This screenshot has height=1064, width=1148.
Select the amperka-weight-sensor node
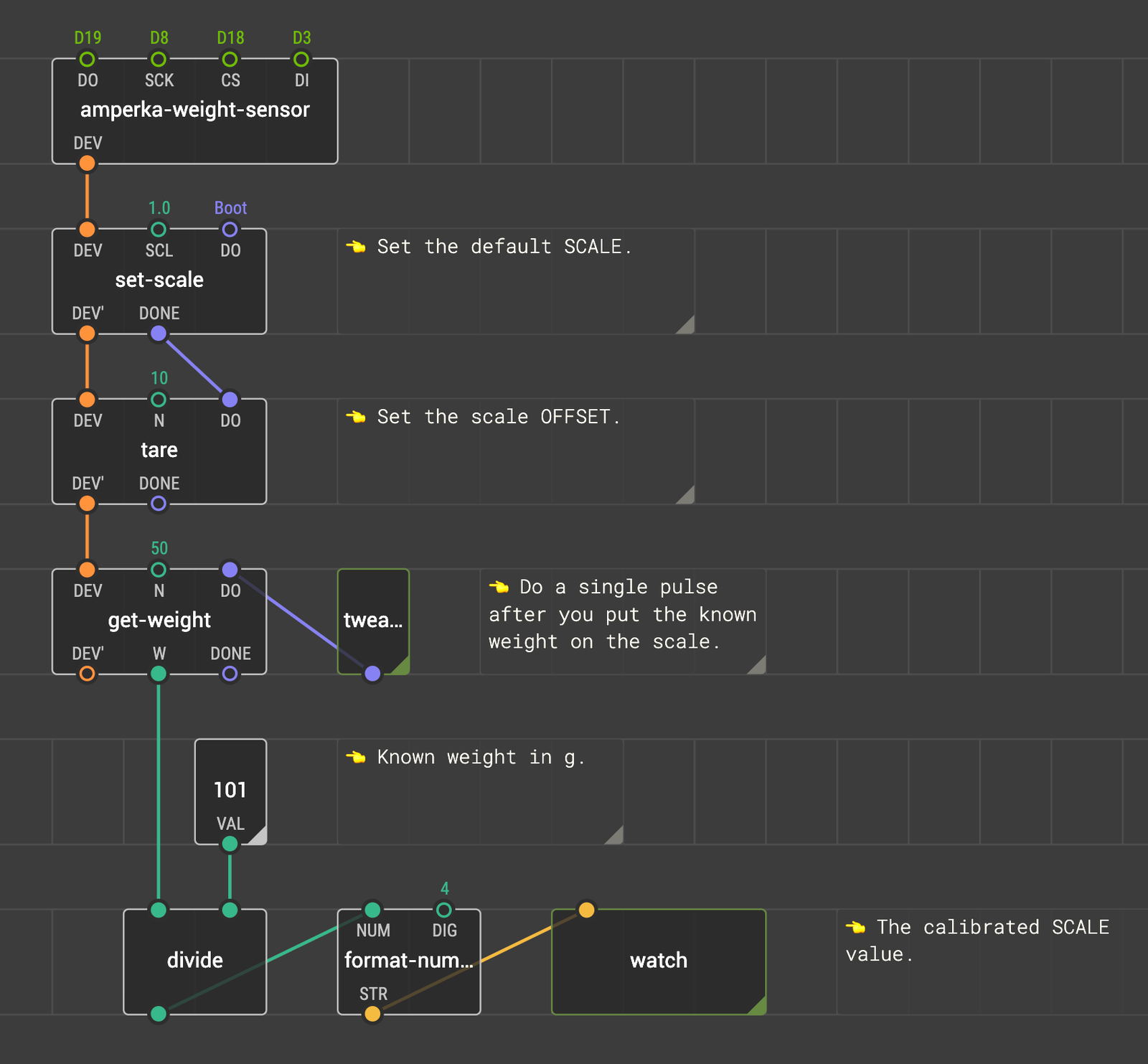(194, 111)
